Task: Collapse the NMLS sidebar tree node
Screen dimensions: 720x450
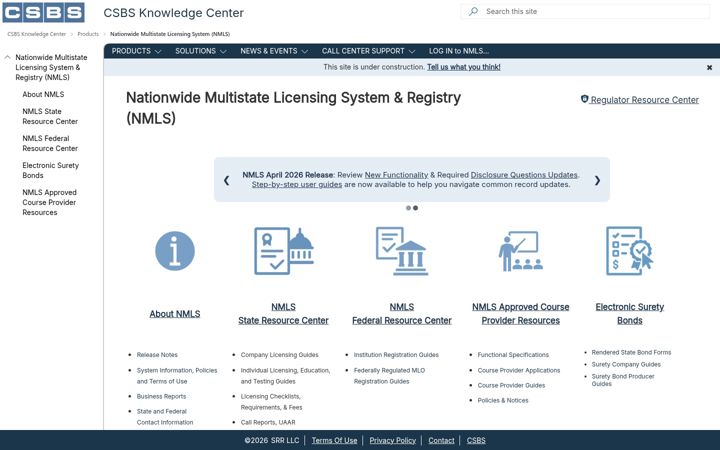Action: pos(7,57)
